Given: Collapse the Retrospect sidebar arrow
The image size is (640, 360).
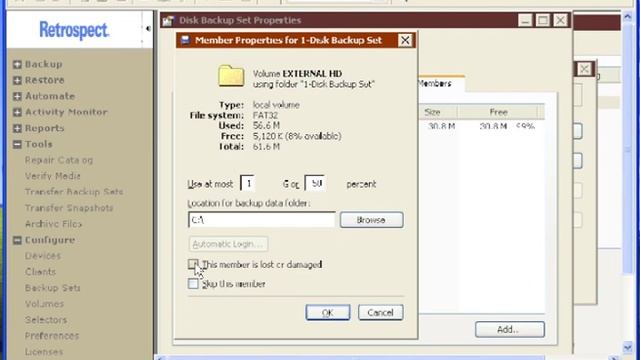Looking at the screenshot, I should pyautogui.click(x=147, y=29).
